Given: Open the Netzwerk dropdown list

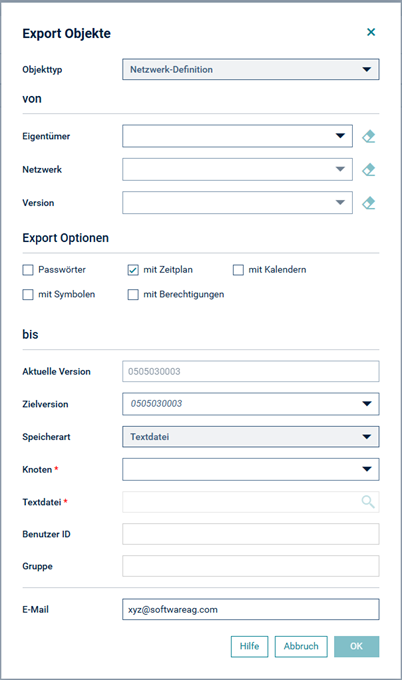Looking at the screenshot, I should (237, 170).
